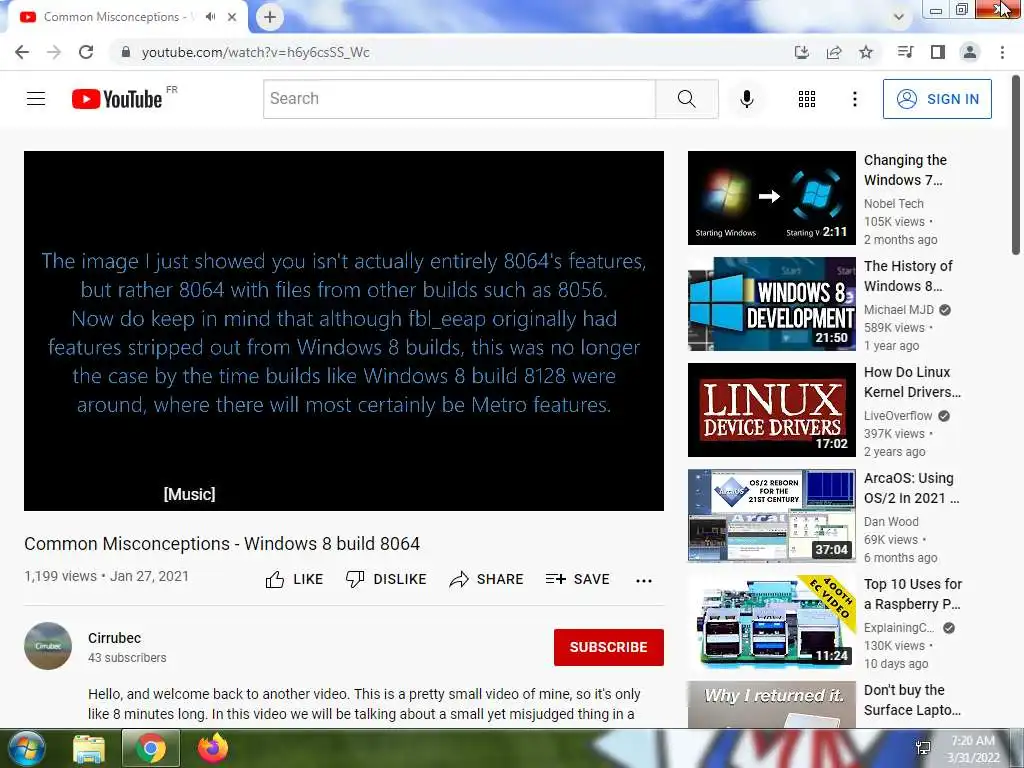Open more actions ellipsis under video
1024x768 pixels.
[x=644, y=580]
